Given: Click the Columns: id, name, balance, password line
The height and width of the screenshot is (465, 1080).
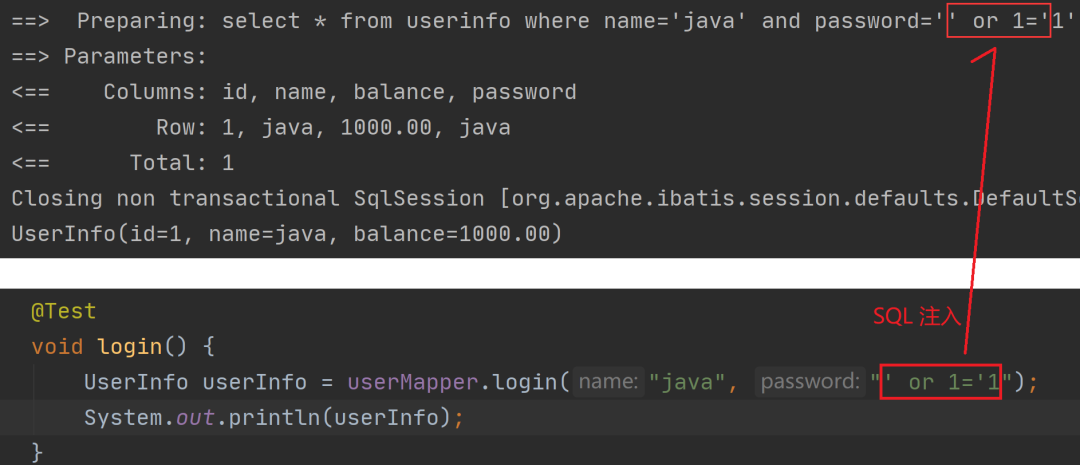Looking at the screenshot, I should tap(294, 92).
